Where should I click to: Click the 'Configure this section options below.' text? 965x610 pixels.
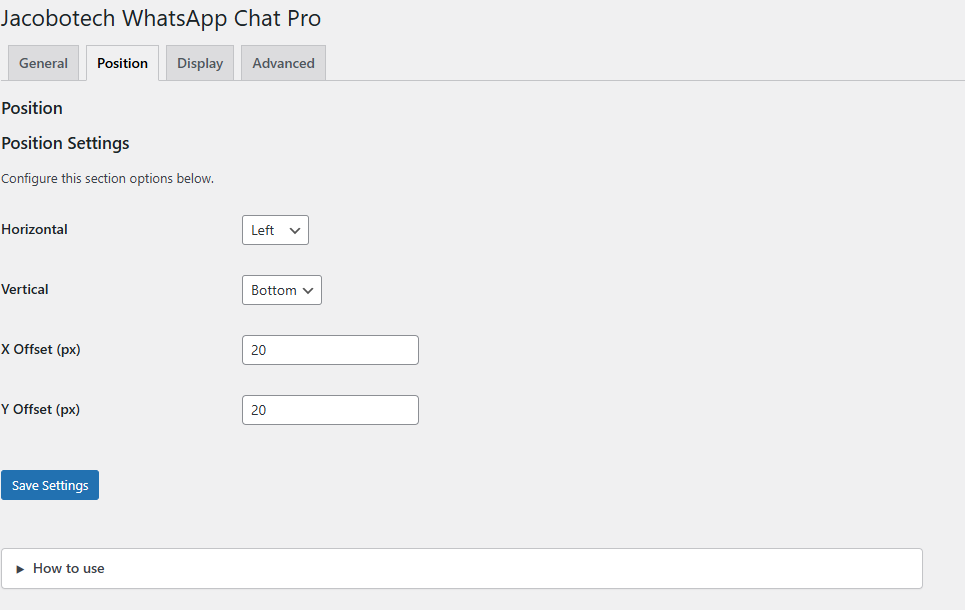tap(108, 179)
